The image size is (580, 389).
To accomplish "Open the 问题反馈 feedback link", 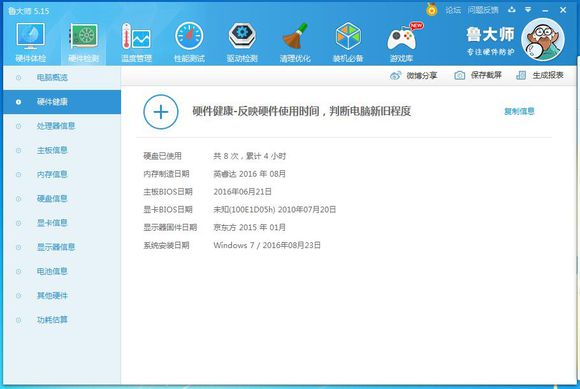I will tap(482, 10).
